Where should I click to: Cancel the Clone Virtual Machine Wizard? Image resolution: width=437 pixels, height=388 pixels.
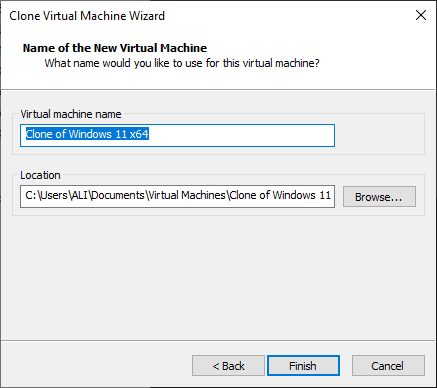click(388, 366)
